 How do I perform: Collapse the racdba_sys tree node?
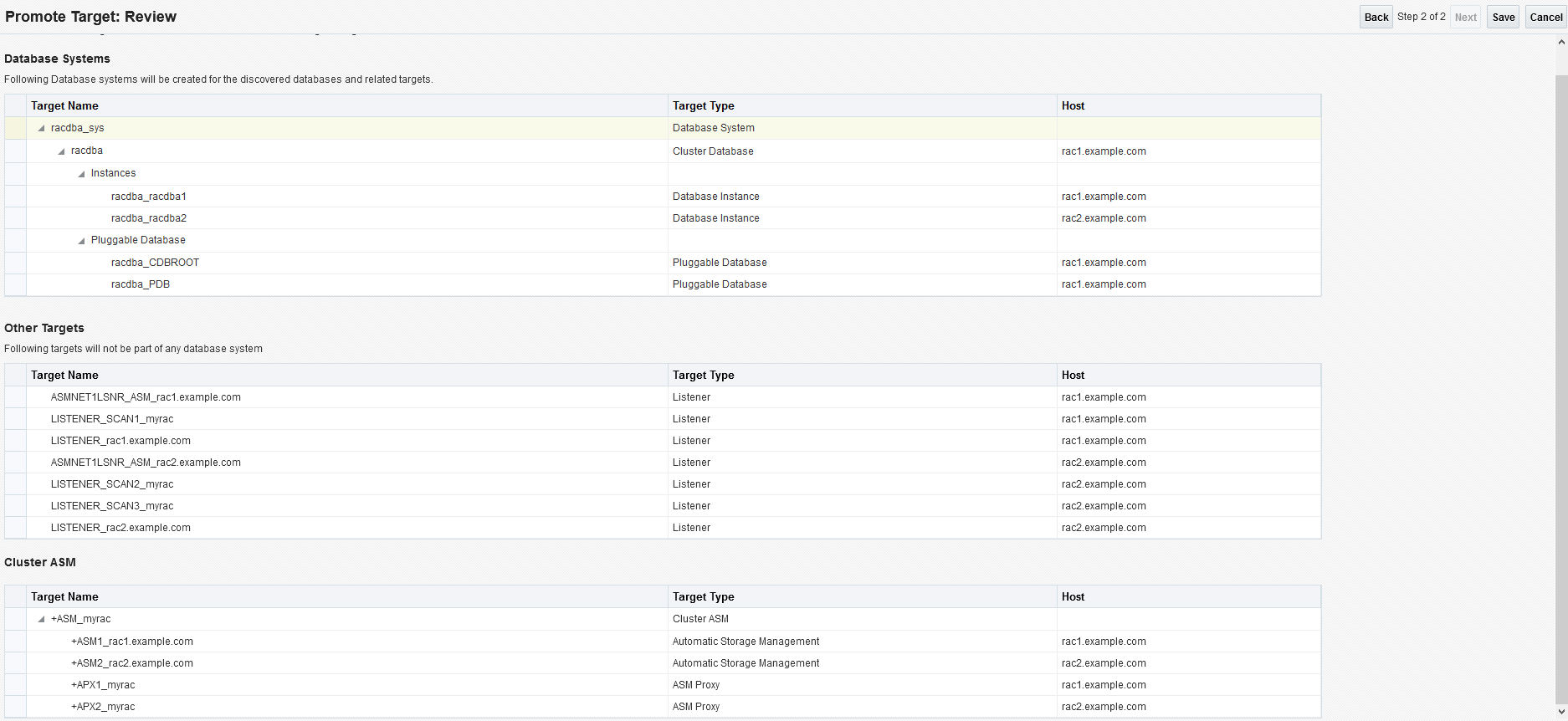pyautogui.click(x=41, y=128)
